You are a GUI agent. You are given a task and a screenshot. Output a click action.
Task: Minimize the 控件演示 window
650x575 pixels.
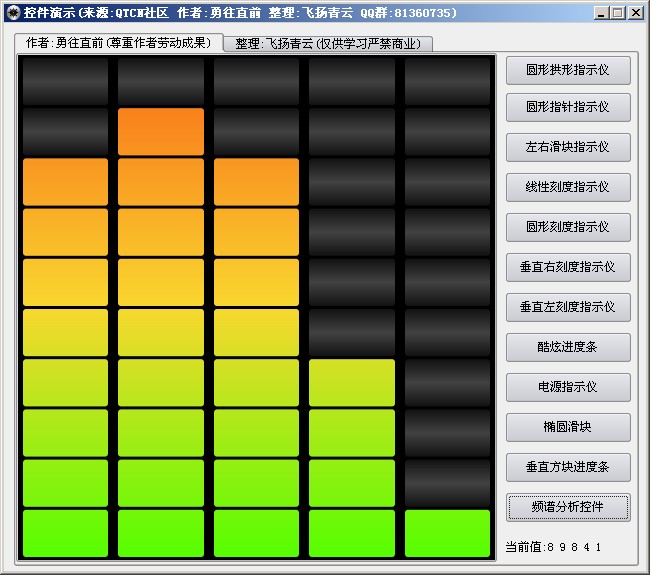point(601,13)
